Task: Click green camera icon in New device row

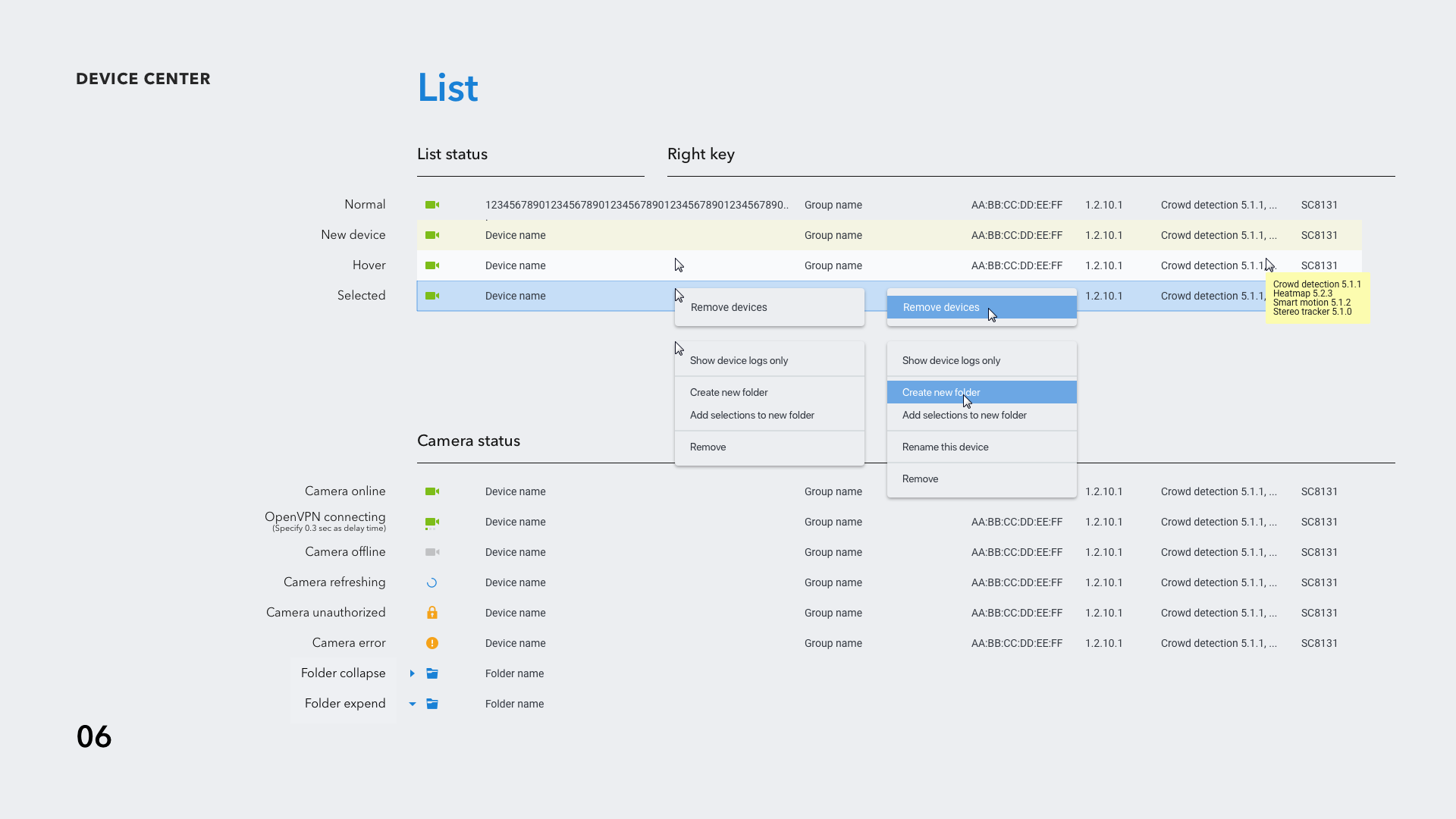Action: point(432,235)
